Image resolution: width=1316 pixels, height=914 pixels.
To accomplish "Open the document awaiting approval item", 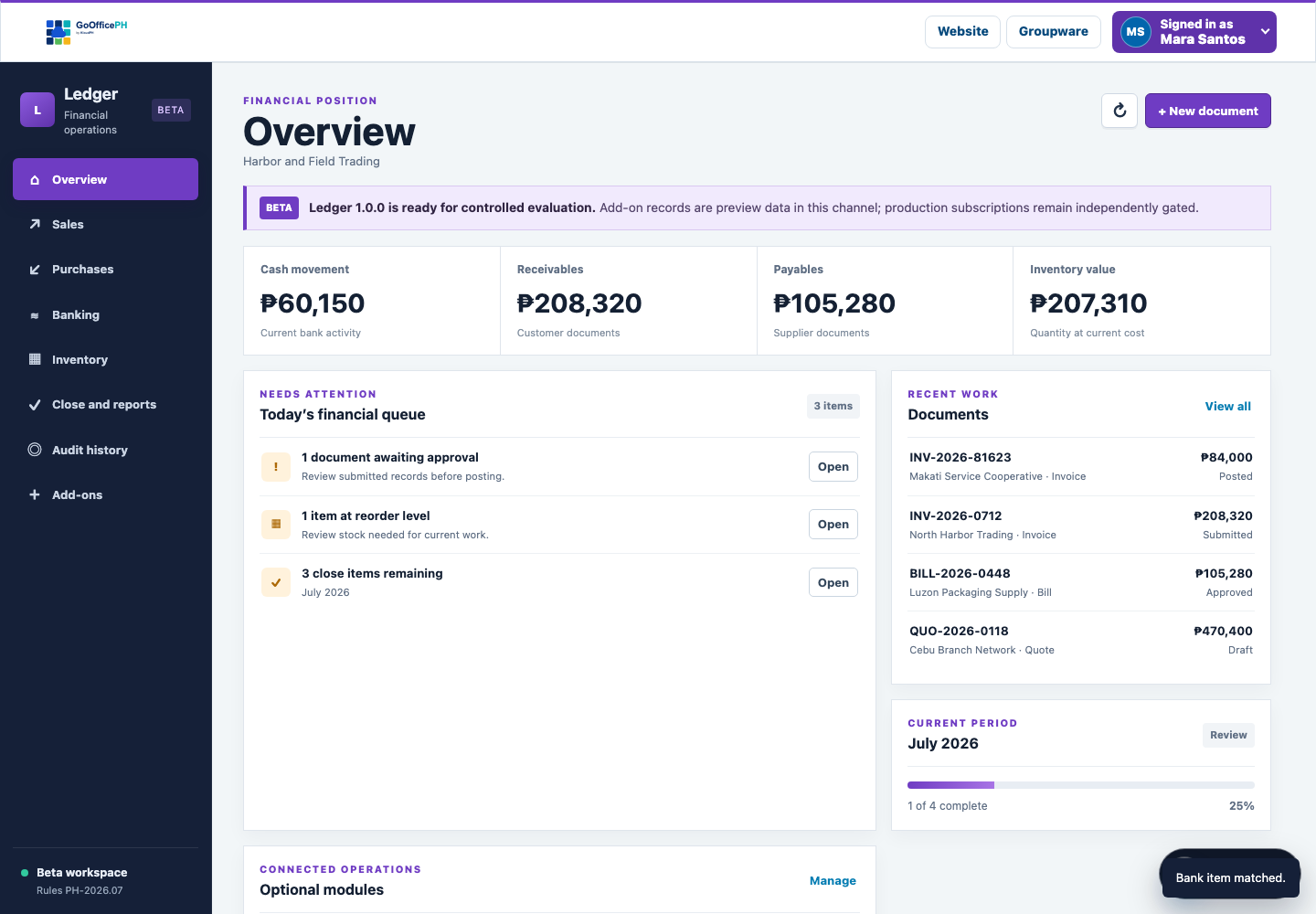I will pyautogui.click(x=833, y=466).
